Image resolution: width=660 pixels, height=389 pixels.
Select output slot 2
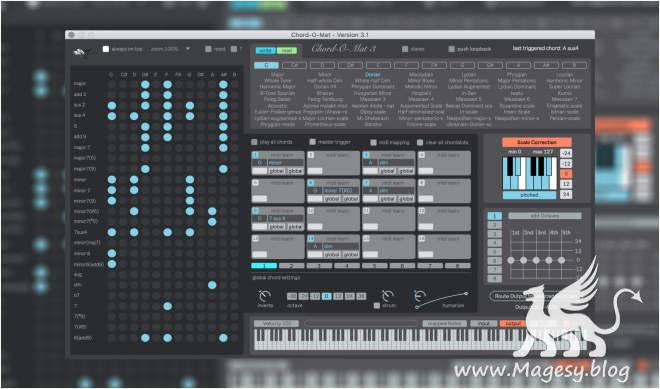coord(495,225)
